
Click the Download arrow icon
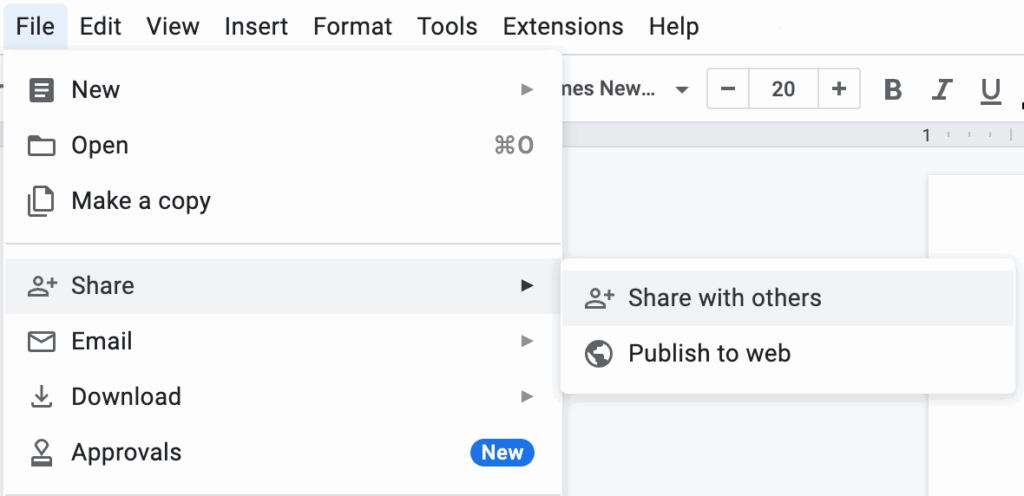(41, 397)
